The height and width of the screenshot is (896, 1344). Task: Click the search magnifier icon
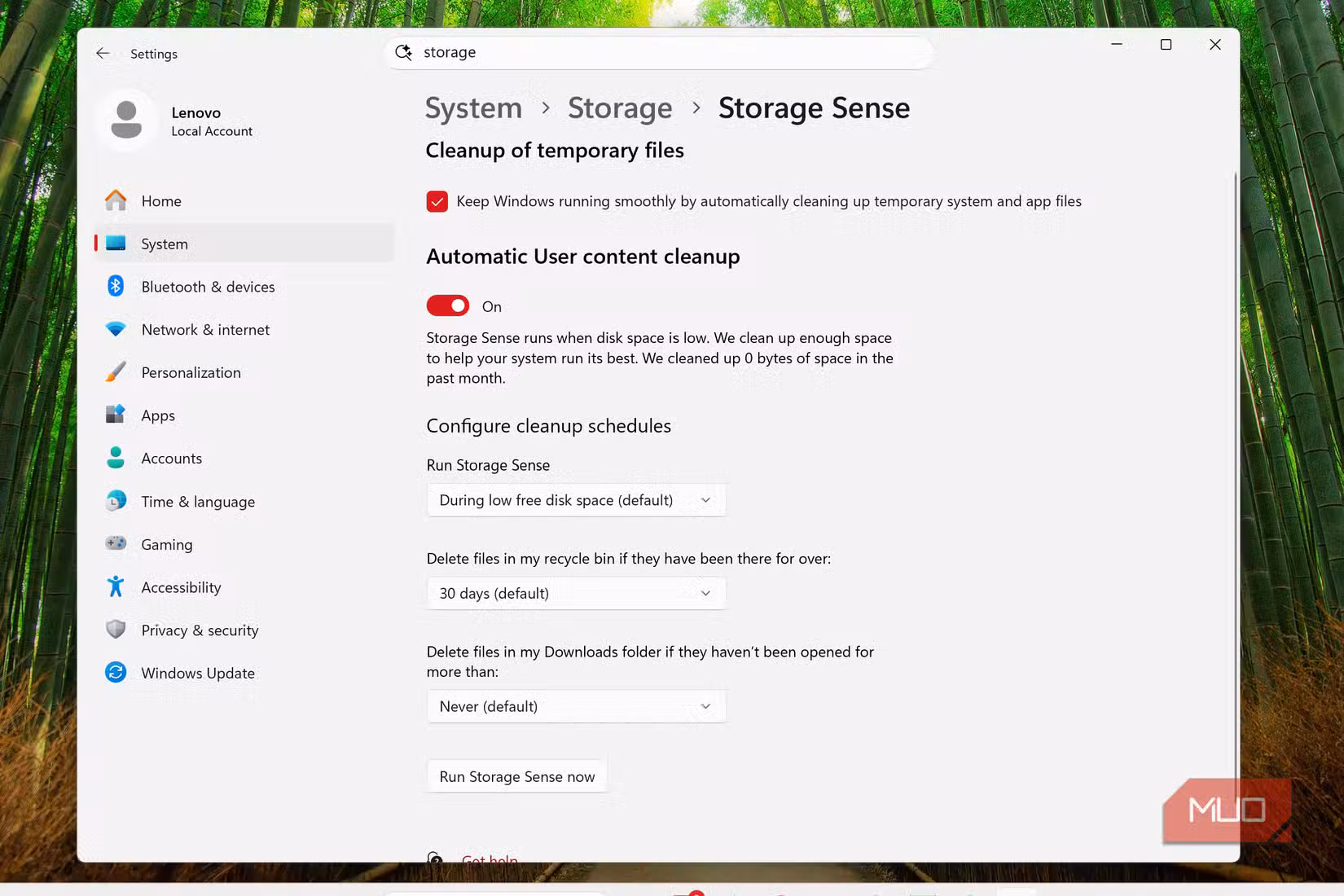(x=403, y=53)
